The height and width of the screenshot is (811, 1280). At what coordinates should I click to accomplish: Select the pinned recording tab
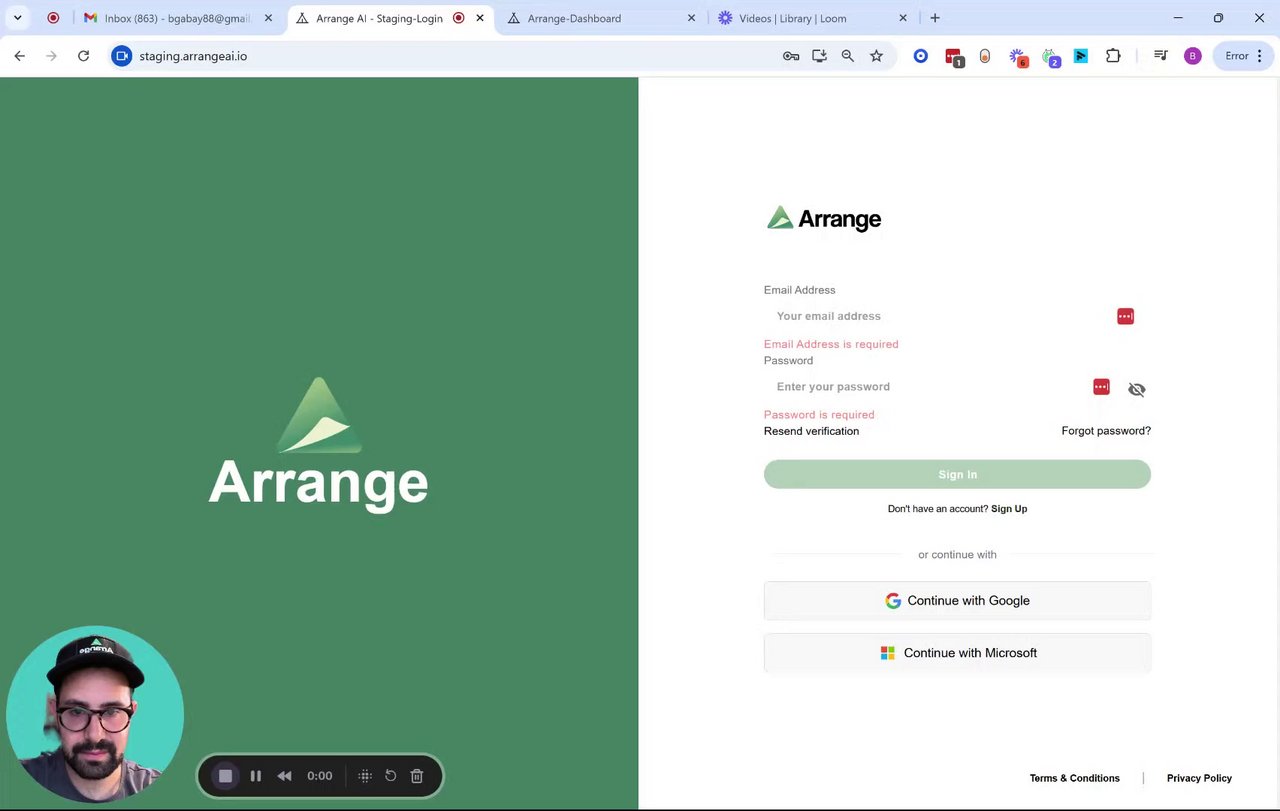pos(53,18)
